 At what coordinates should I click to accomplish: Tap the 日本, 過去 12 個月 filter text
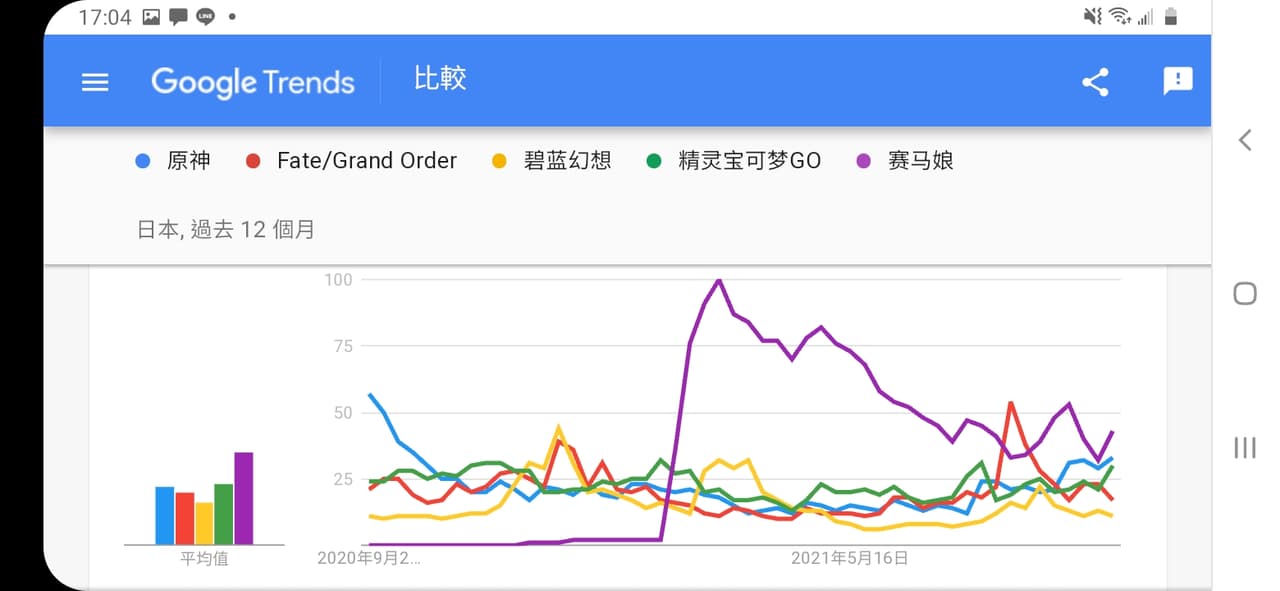pos(226,229)
